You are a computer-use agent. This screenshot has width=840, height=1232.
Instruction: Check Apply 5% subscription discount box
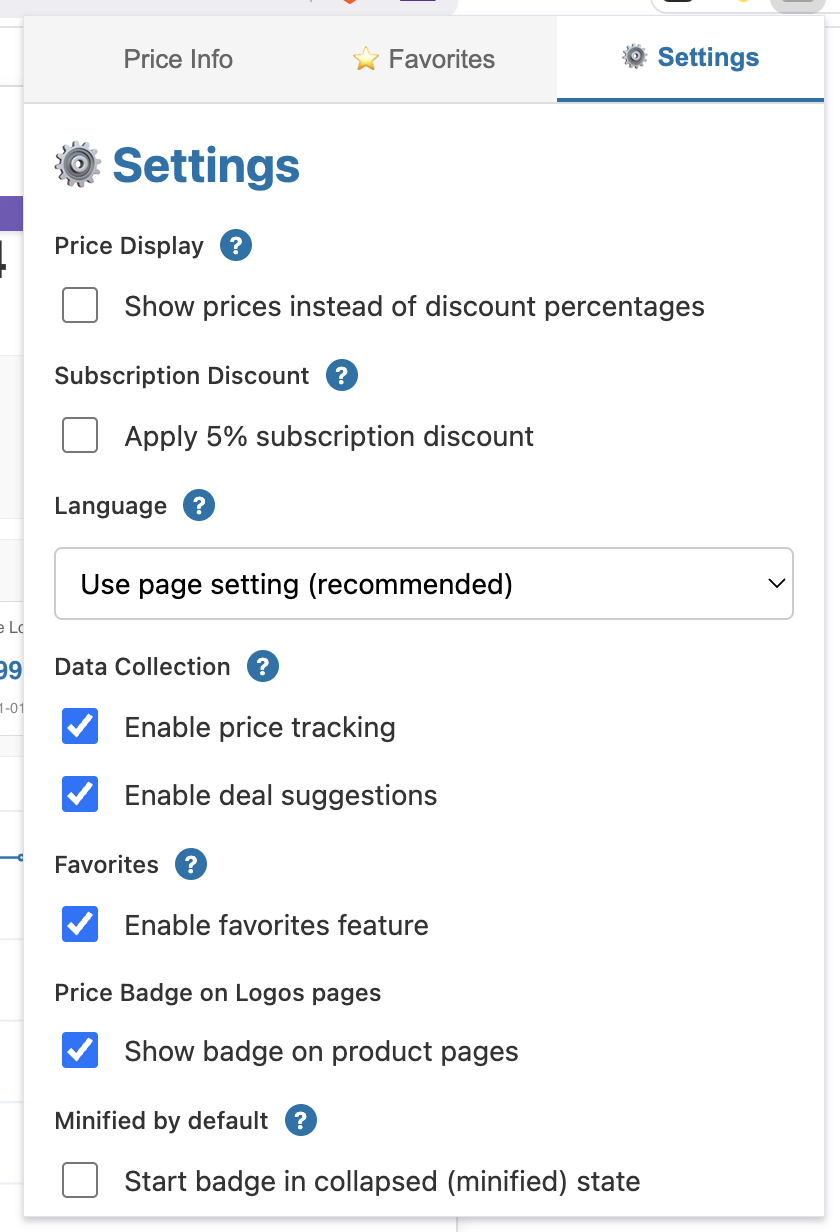pyautogui.click(x=80, y=436)
